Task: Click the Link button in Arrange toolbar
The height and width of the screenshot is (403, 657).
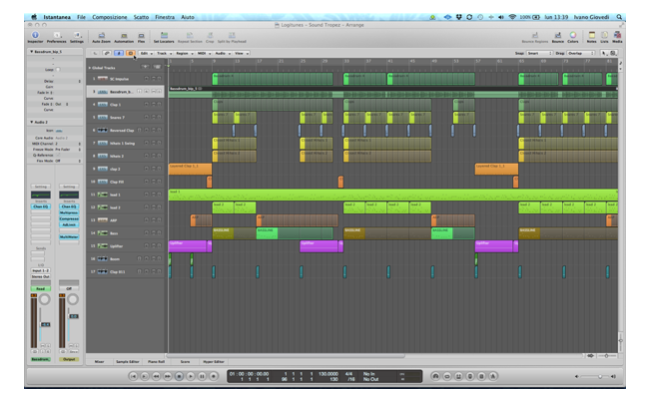Action: (107, 53)
